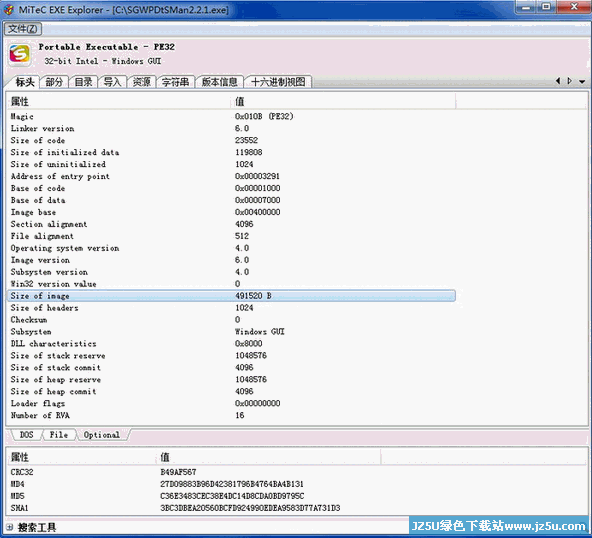Screen dimensions: 592x538
Task: Select the Base of data row
Action: coord(231,200)
